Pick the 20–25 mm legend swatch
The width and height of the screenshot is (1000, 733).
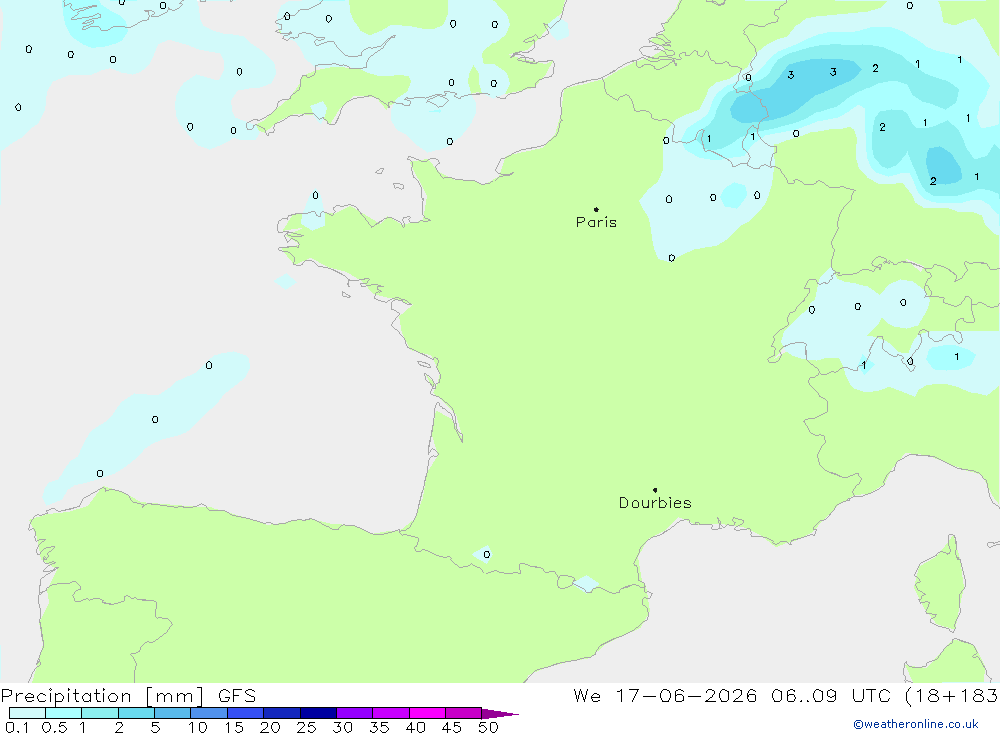282,713
